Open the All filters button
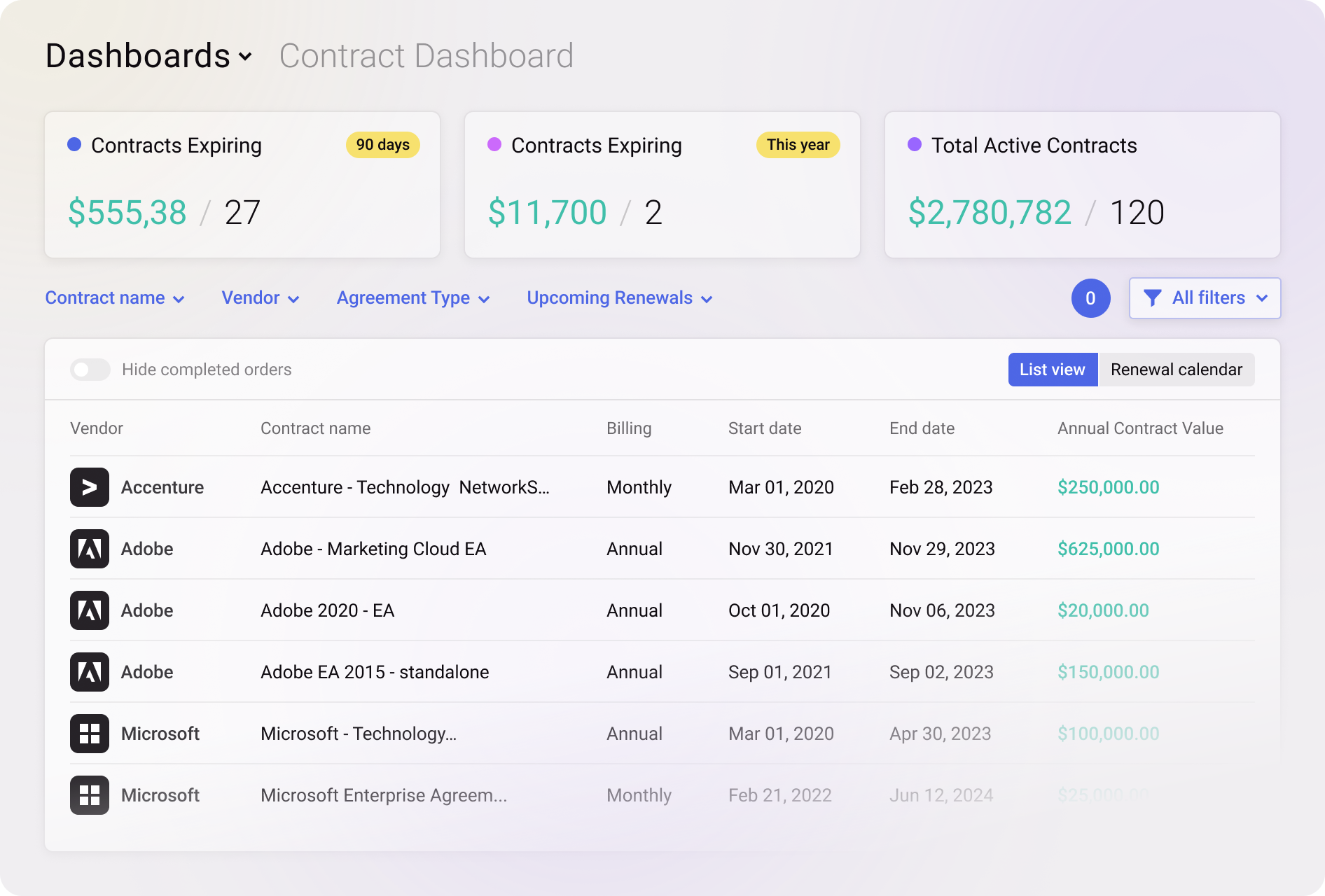Image resolution: width=1325 pixels, height=896 pixels. pyautogui.click(x=1205, y=298)
